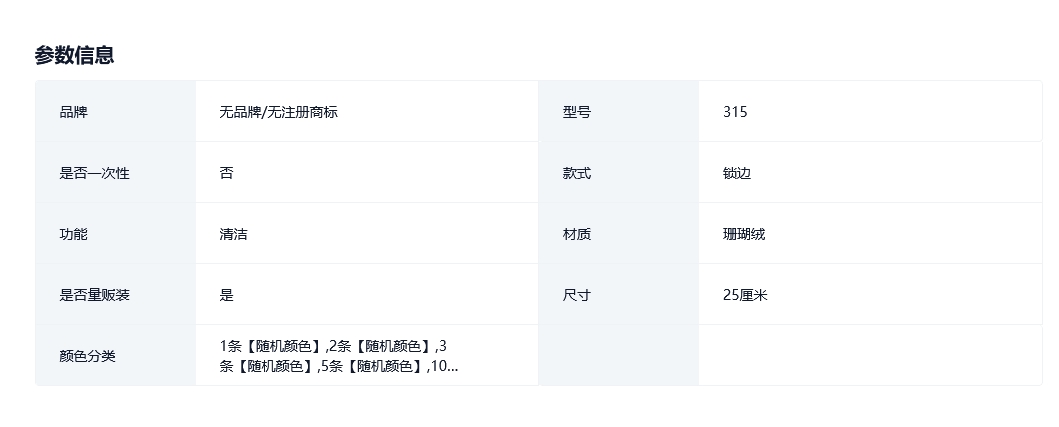Click the 款式 label cell

577,173
